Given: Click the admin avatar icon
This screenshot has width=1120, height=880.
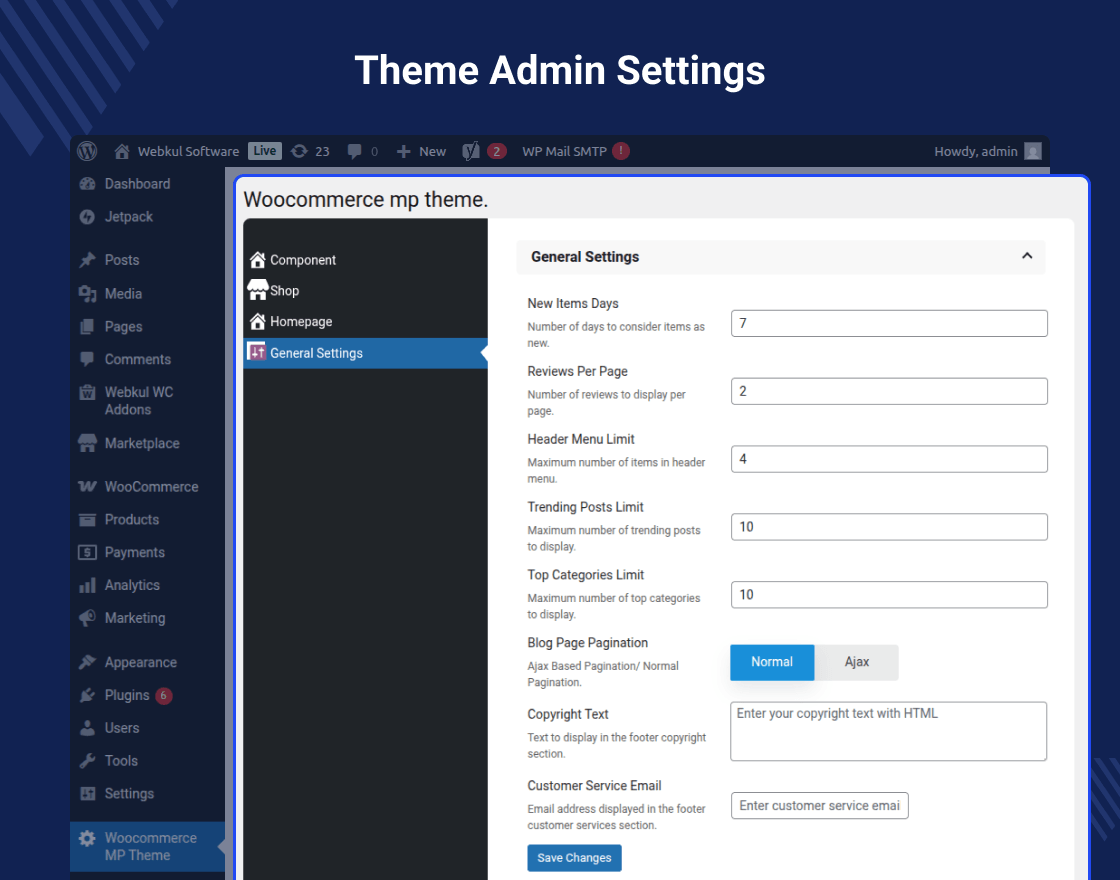Looking at the screenshot, I should 1033,151.
